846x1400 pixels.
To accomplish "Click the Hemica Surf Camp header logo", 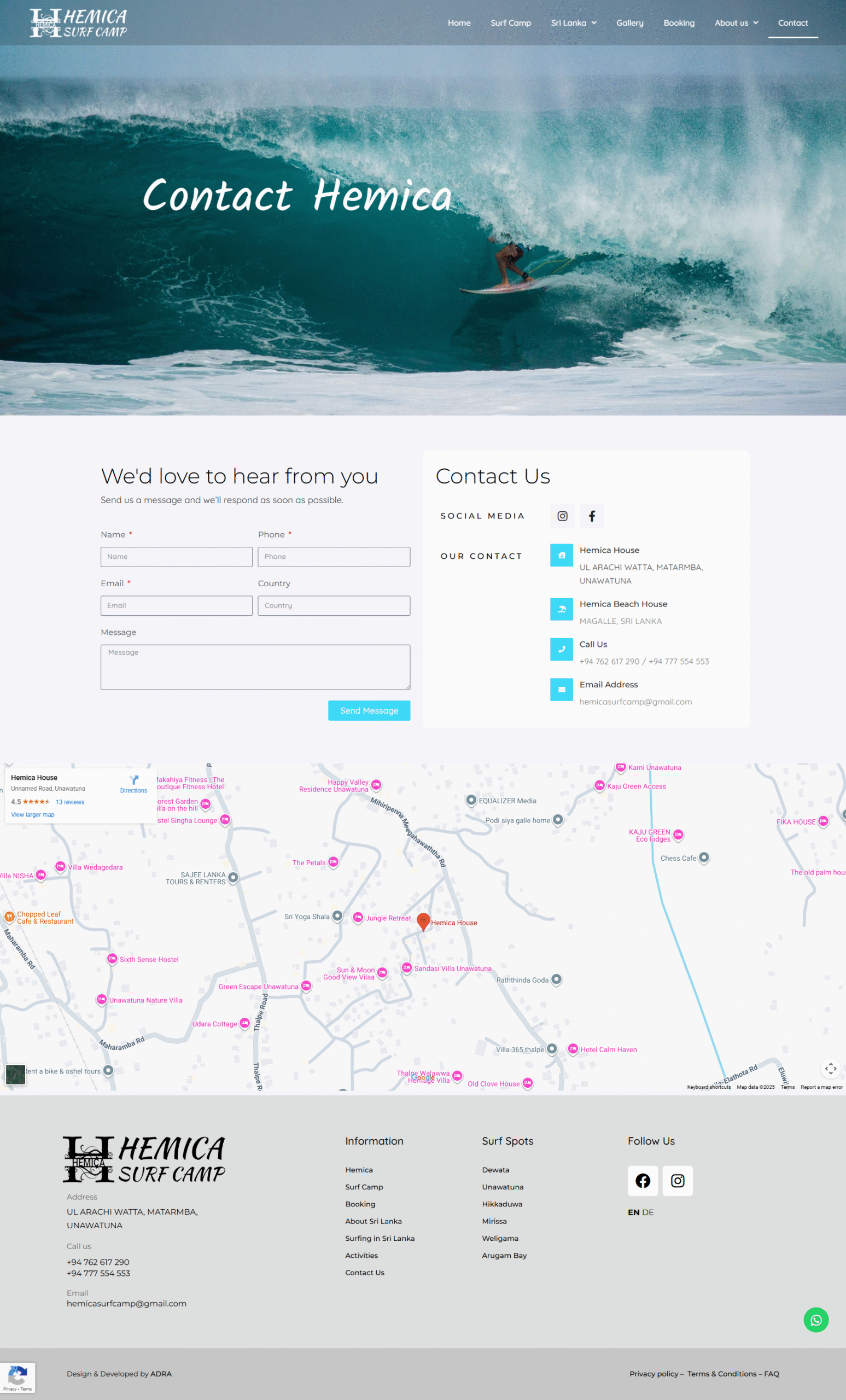I will coord(78,24).
